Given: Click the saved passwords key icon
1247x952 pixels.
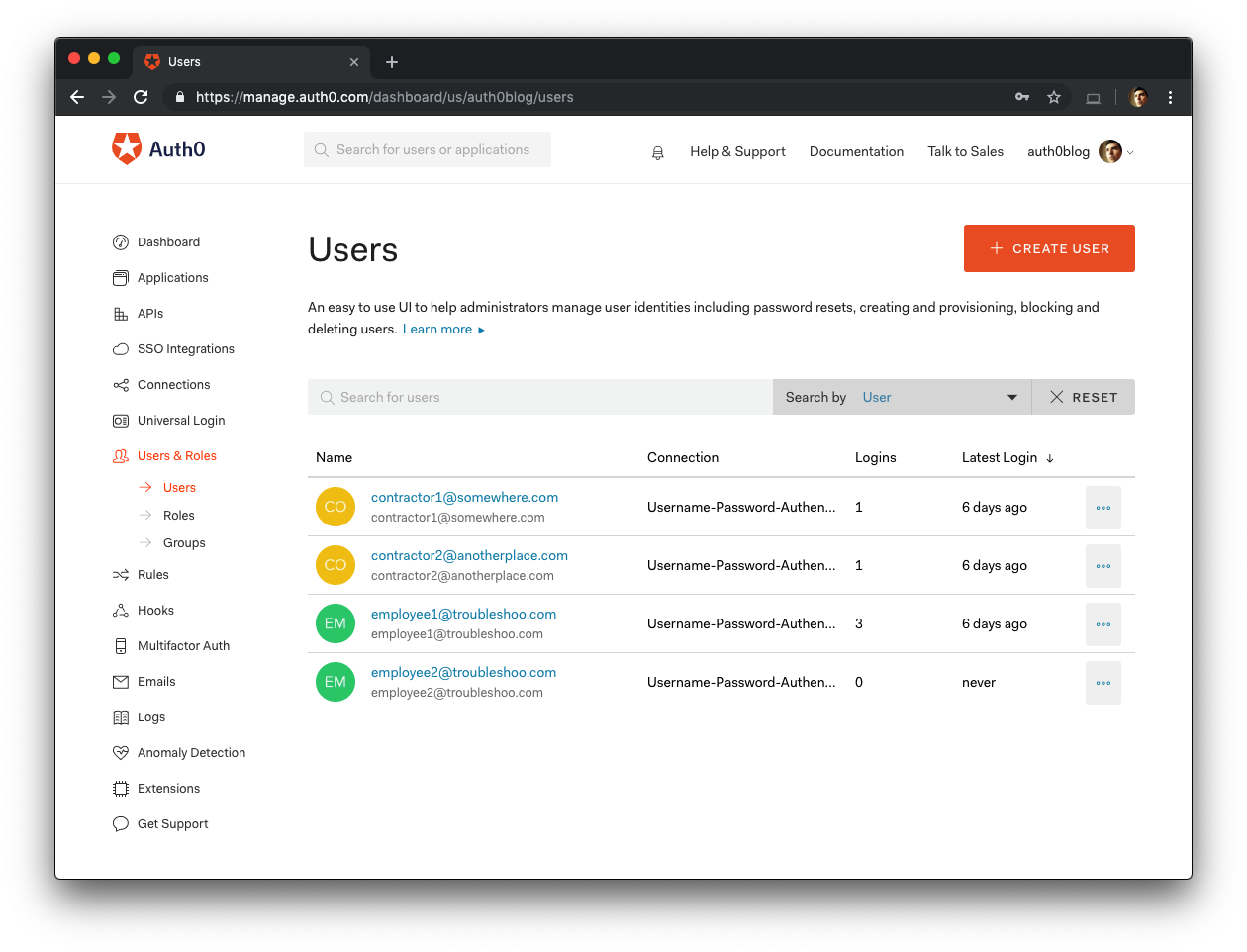Looking at the screenshot, I should 1022,97.
